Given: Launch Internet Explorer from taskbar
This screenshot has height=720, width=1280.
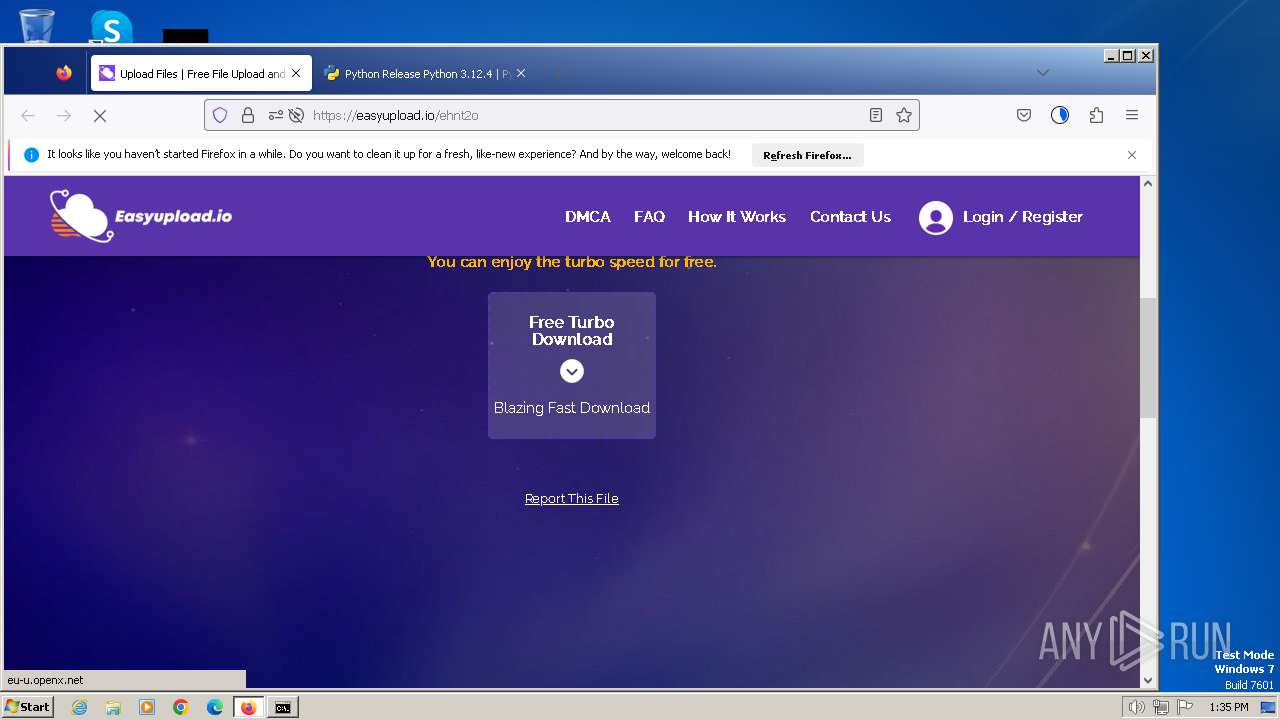Looking at the screenshot, I should 80,707.
